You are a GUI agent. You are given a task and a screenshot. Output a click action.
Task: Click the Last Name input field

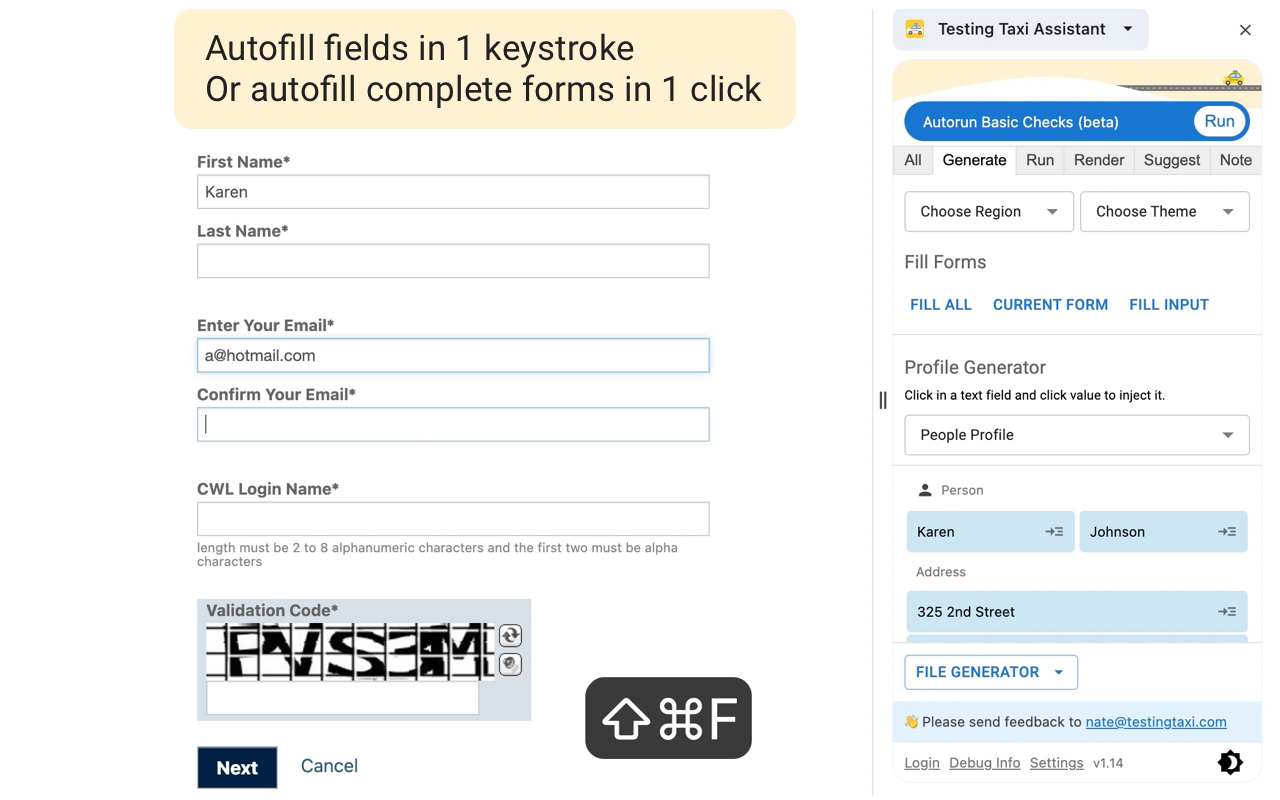pyautogui.click(x=453, y=261)
